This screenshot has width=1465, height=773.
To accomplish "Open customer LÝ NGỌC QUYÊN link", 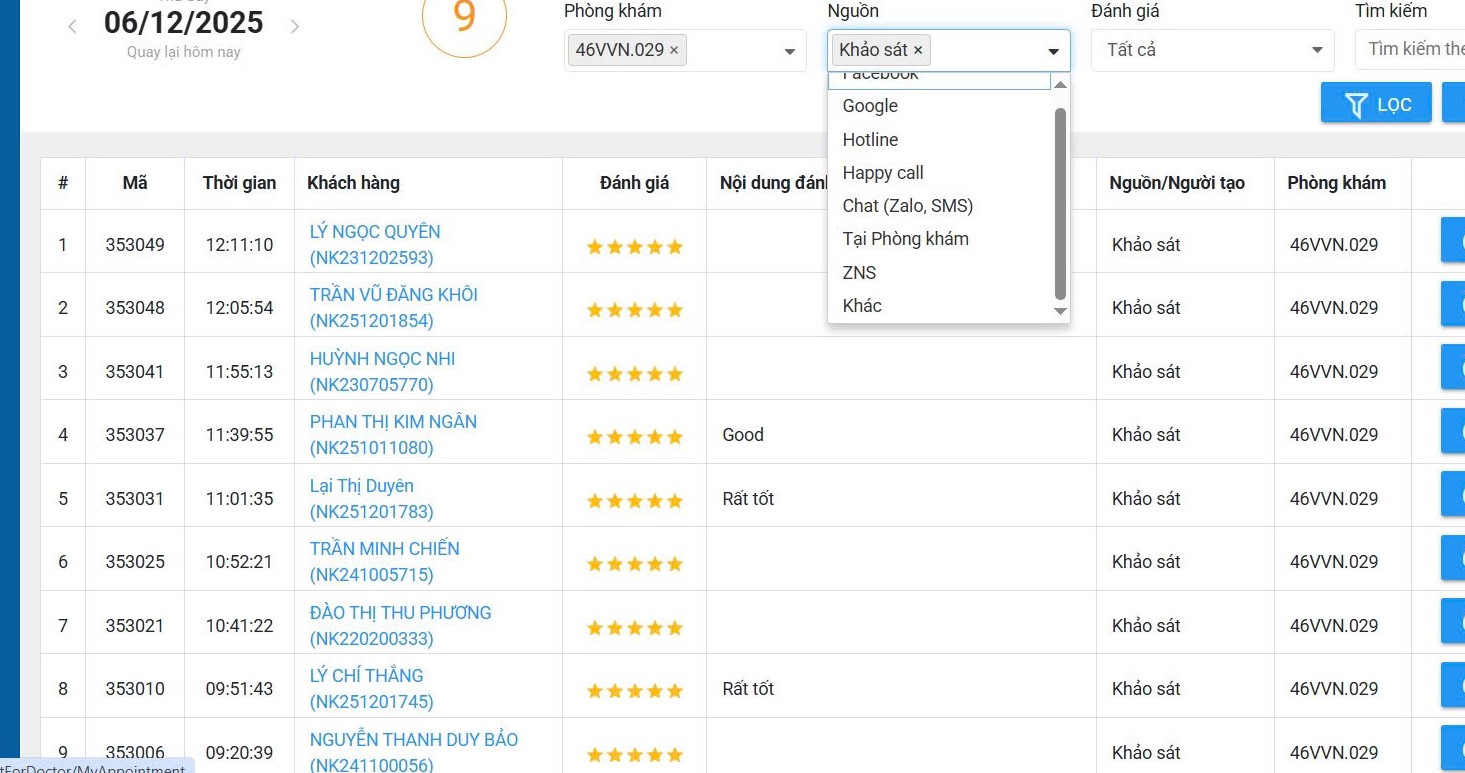I will 375,232.
